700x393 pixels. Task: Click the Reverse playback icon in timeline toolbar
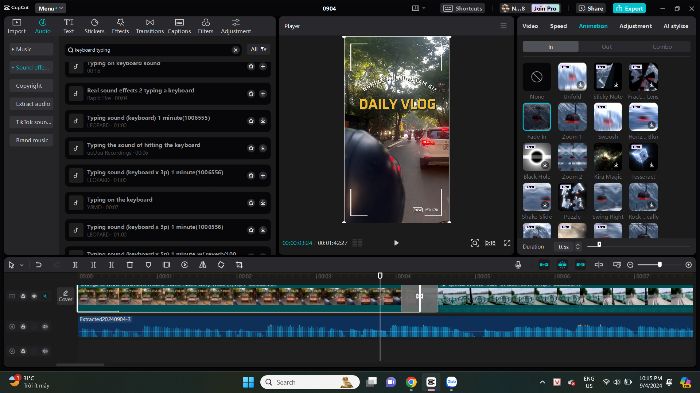184,265
